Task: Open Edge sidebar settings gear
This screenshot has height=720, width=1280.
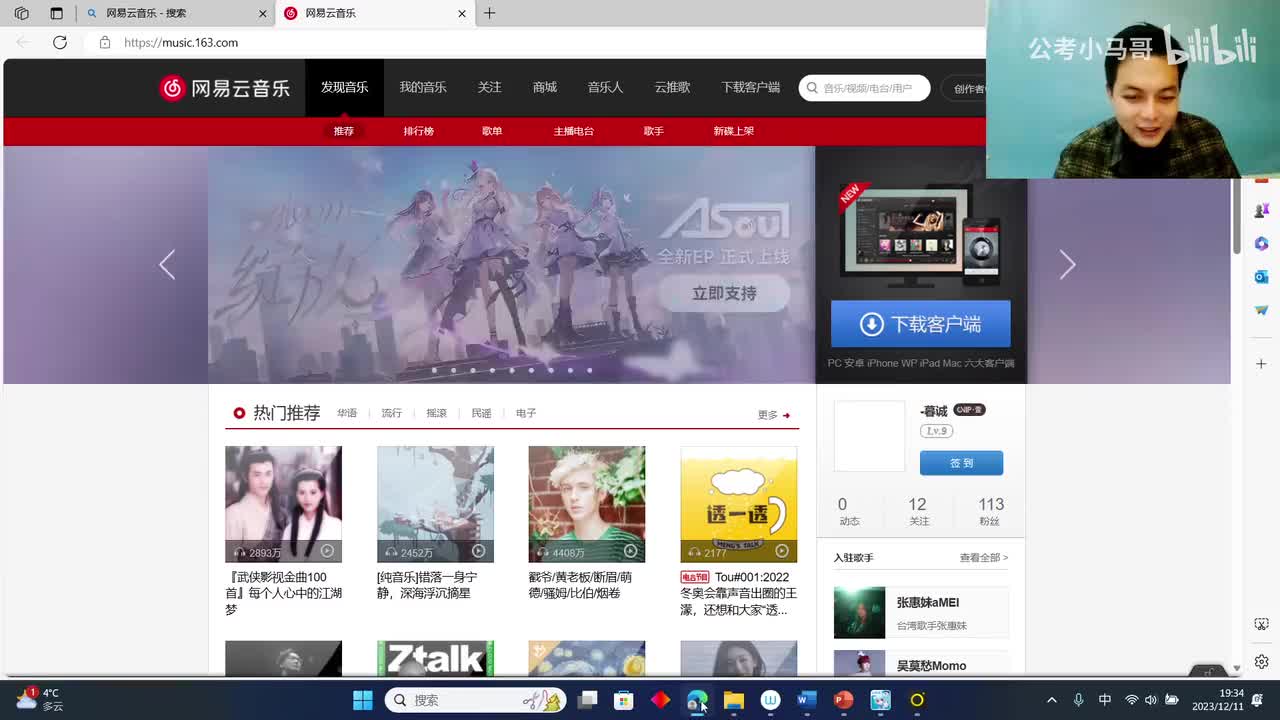Action: tap(1261, 662)
